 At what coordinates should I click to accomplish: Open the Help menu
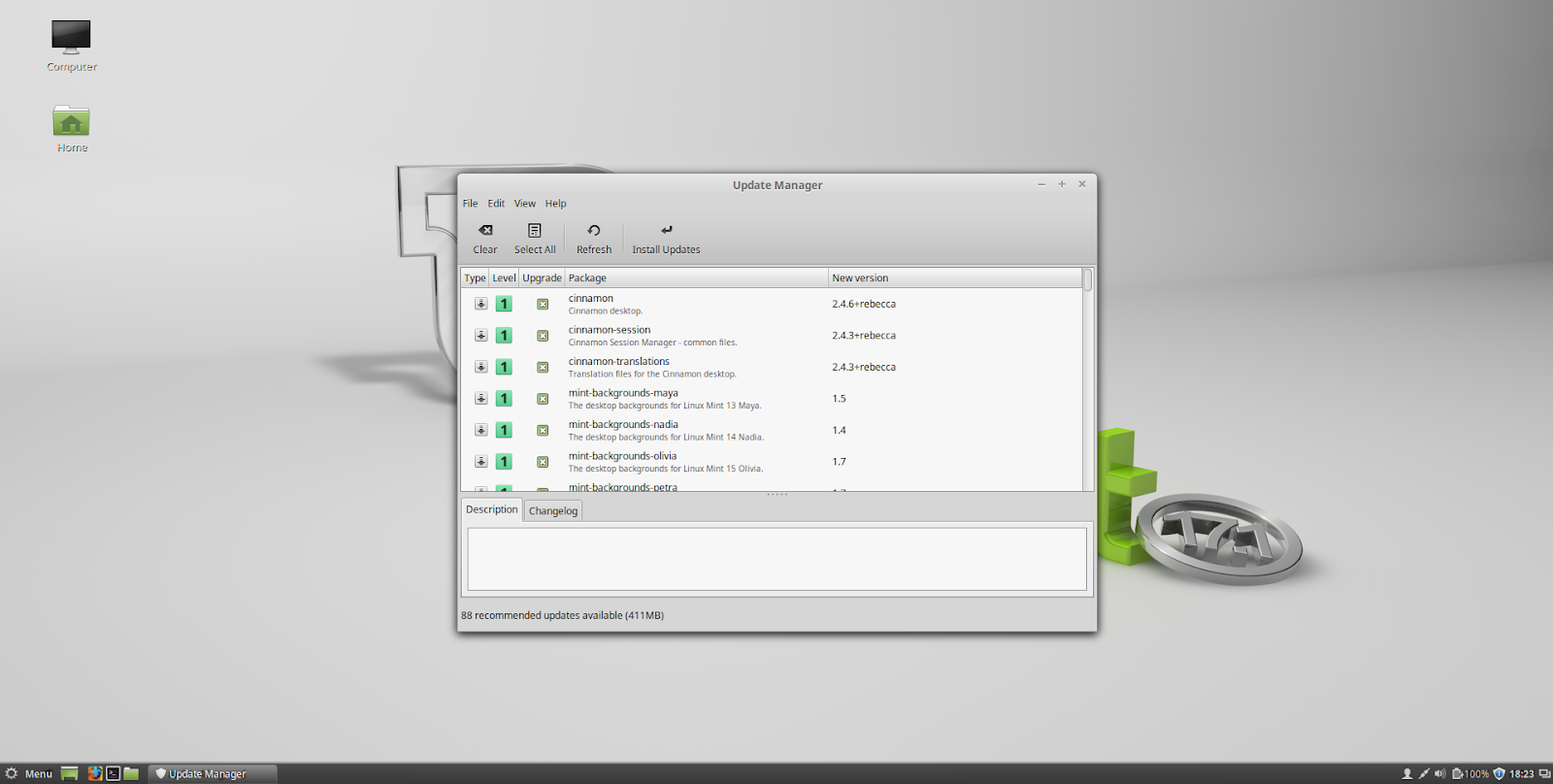555,204
